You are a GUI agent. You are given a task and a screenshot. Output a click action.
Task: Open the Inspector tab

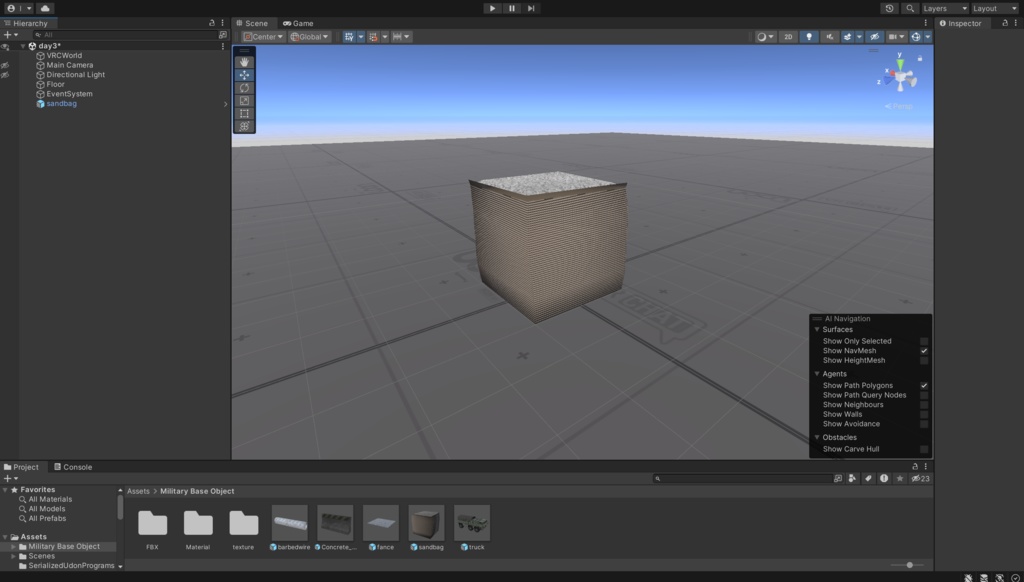[x=961, y=23]
